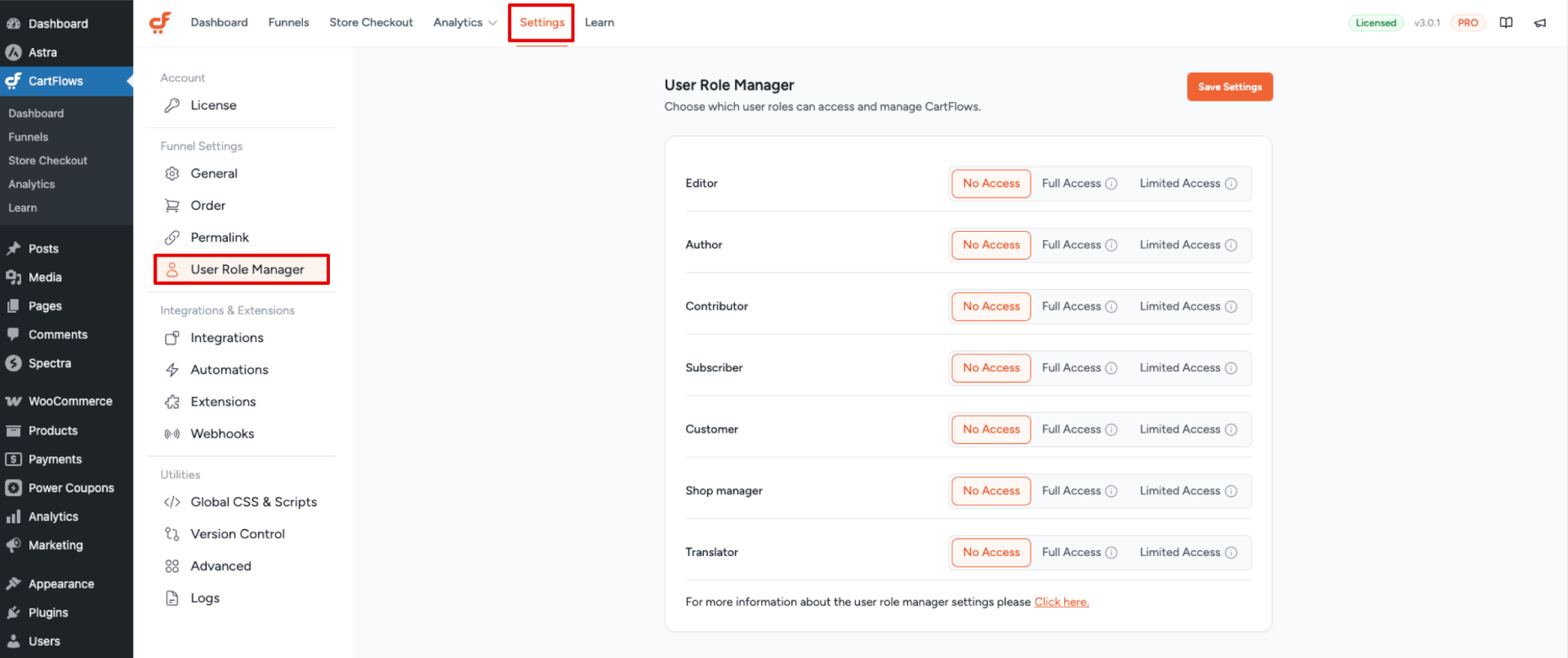This screenshot has width=1568, height=658.
Task: Click the Automations lightning icon
Action: coord(171,370)
